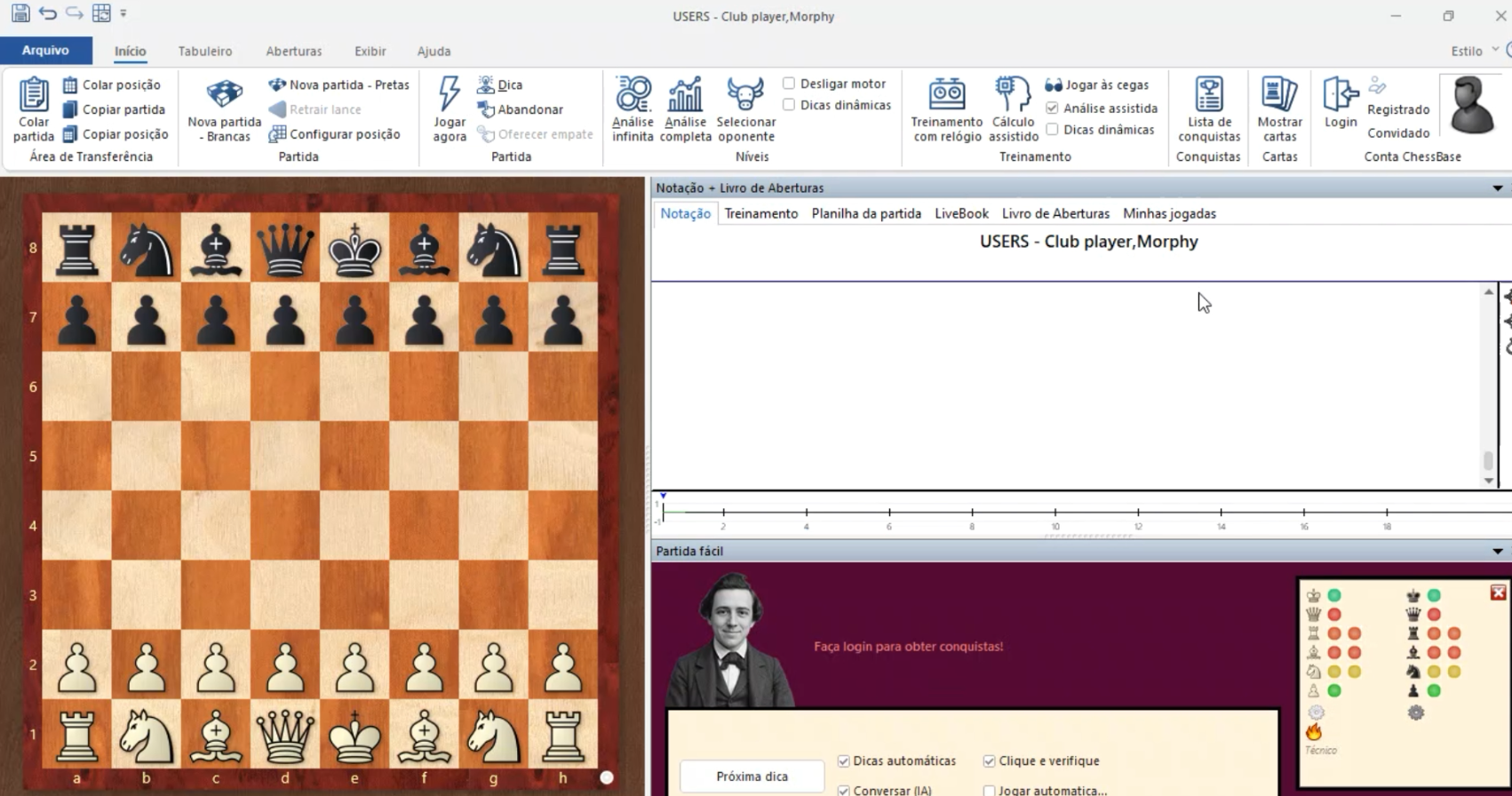Image resolution: width=1512 pixels, height=796 pixels.
Task: Run Análise completa
Action: [685, 110]
